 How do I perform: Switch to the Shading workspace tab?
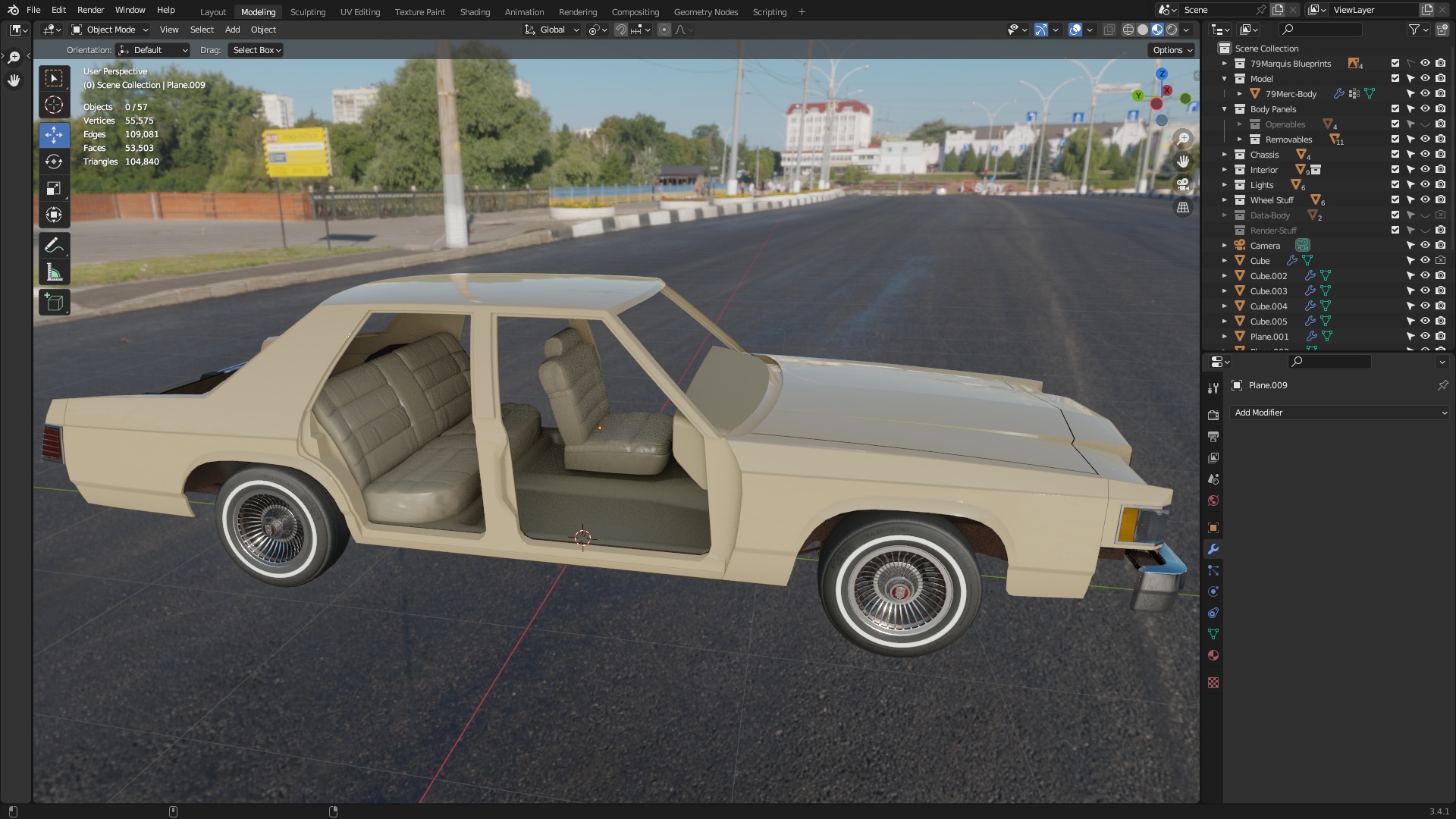tap(475, 11)
